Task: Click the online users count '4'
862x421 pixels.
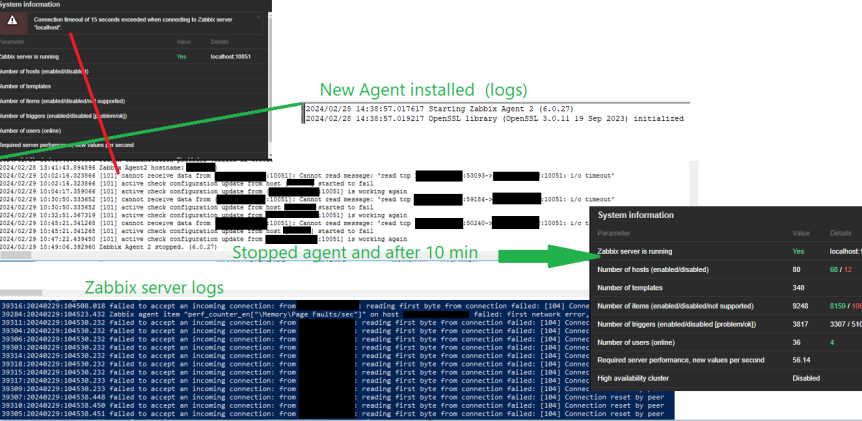Action: coord(832,342)
